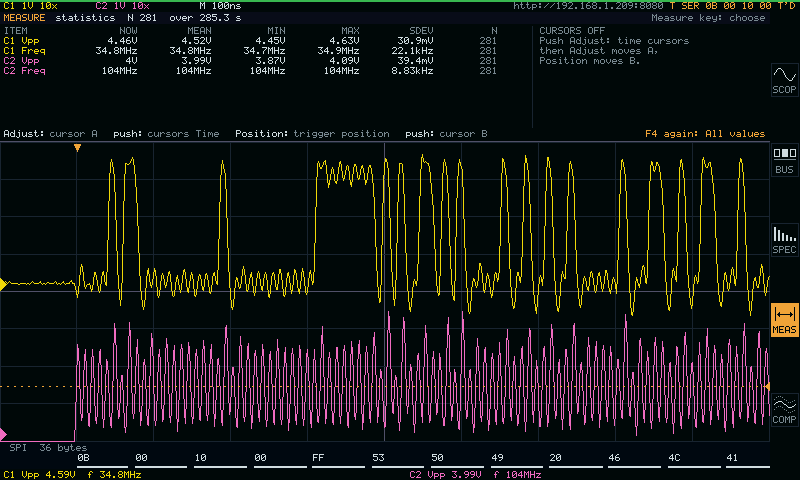
Task: Select the C2 Freq measurement row
Action: pos(250,70)
